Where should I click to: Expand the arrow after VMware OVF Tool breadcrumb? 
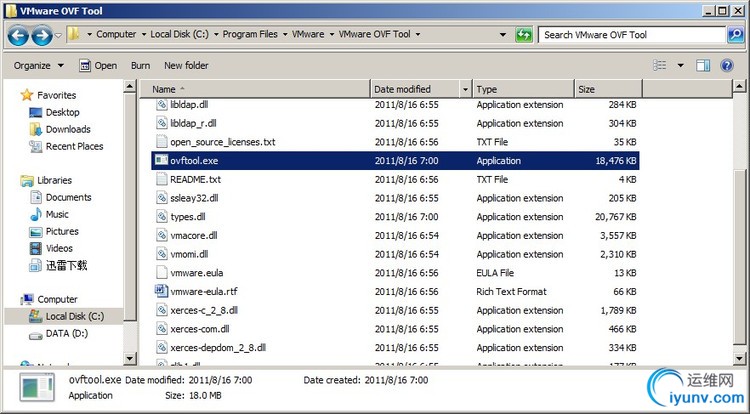tap(418, 34)
